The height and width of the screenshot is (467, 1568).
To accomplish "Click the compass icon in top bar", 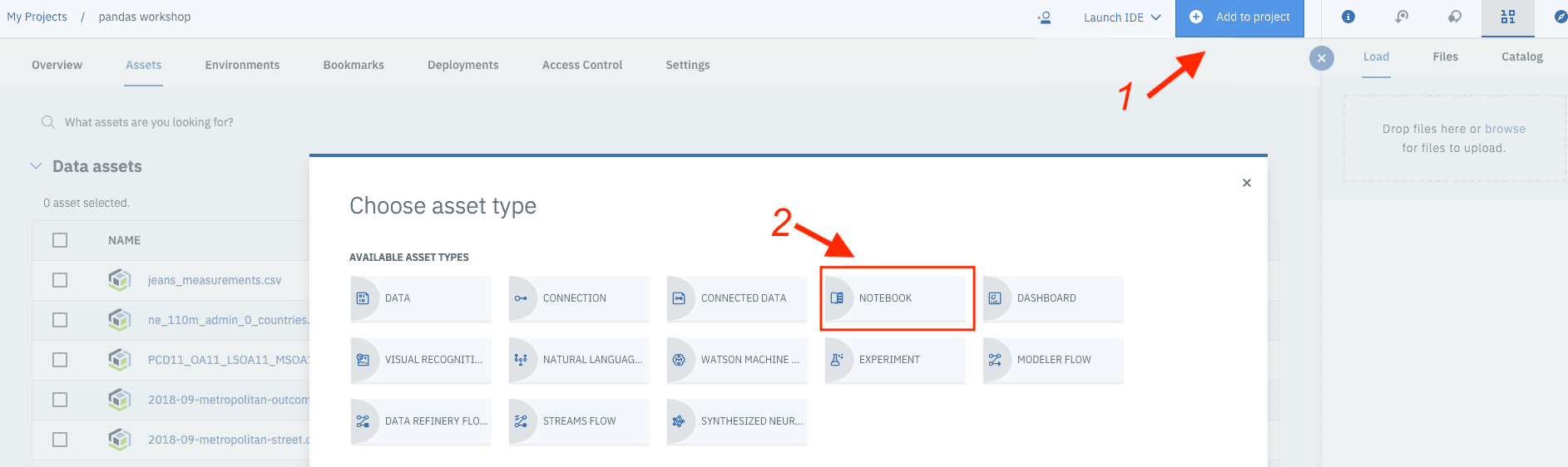I will pos(1561,17).
